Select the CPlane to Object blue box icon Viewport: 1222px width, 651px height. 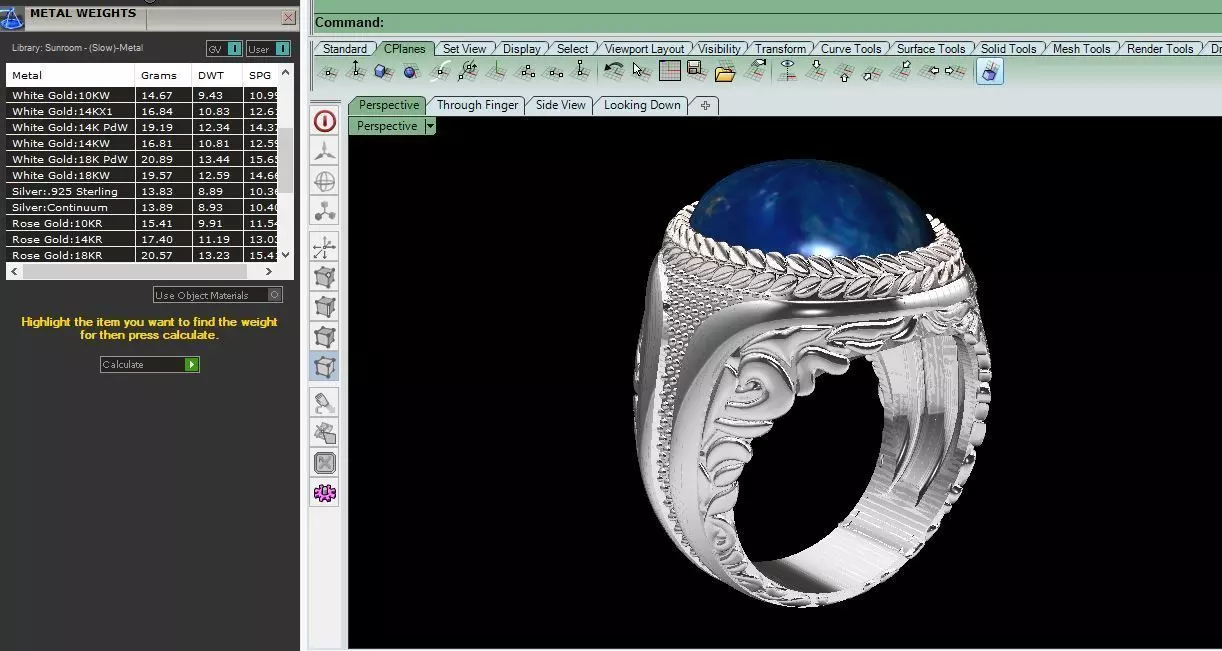click(383, 72)
